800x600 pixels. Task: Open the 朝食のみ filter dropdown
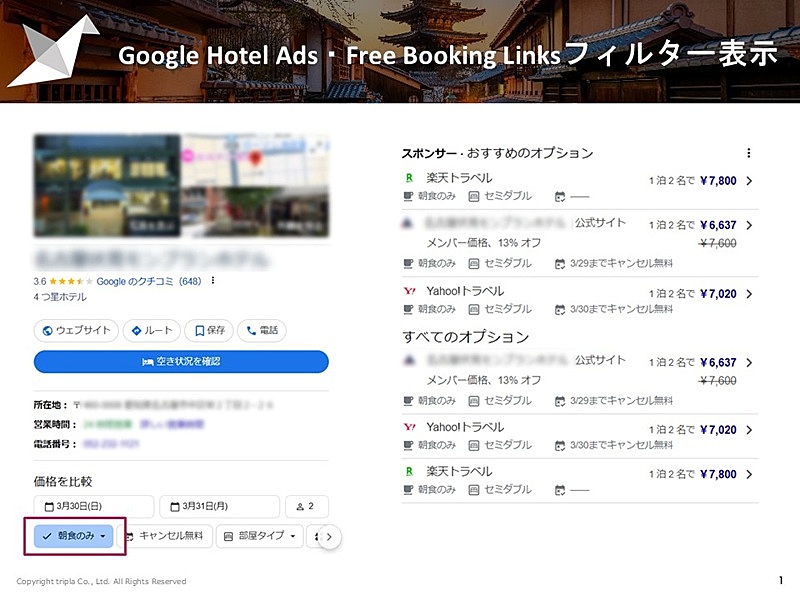pyautogui.click(x=73, y=536)
